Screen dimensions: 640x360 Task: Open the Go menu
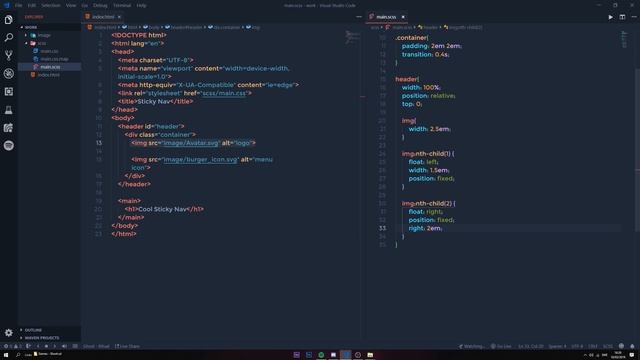[84, 5]
